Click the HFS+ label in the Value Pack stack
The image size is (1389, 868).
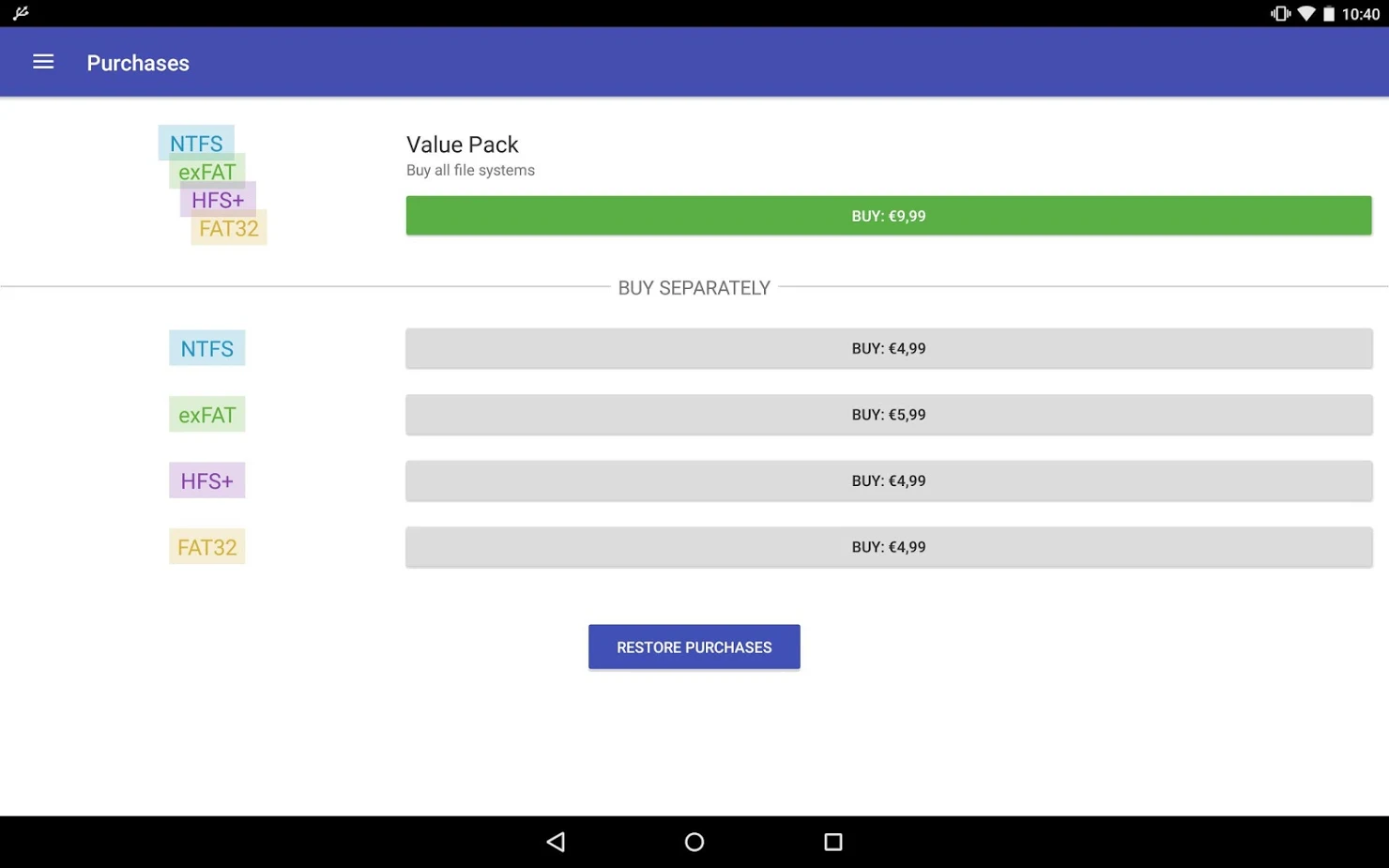click(217, 200)
